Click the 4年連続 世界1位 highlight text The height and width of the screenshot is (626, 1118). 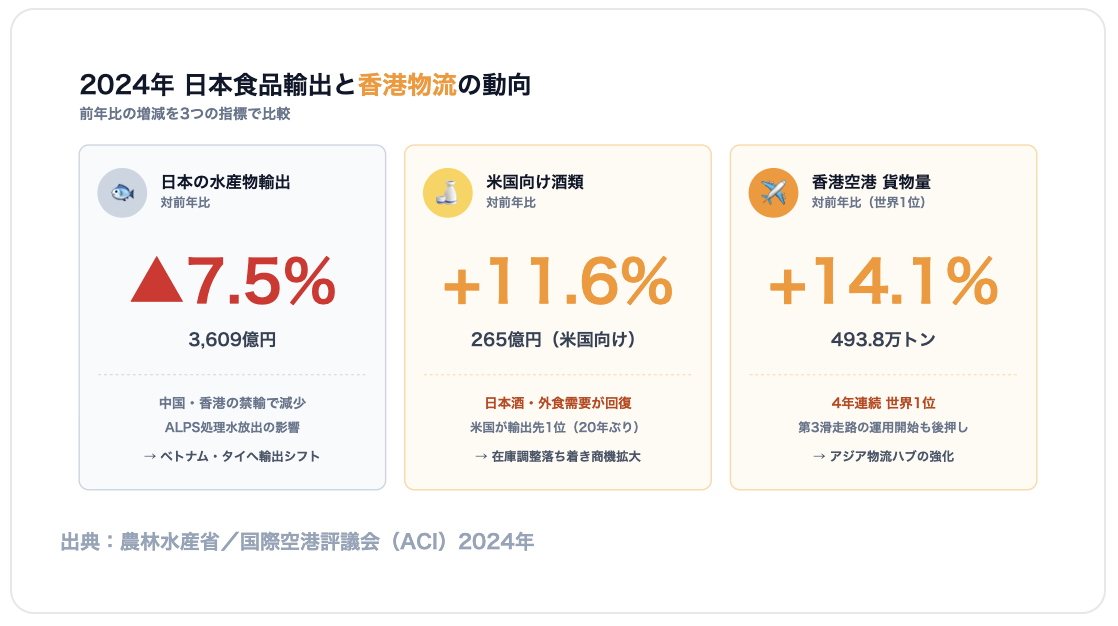click(883, 403)
